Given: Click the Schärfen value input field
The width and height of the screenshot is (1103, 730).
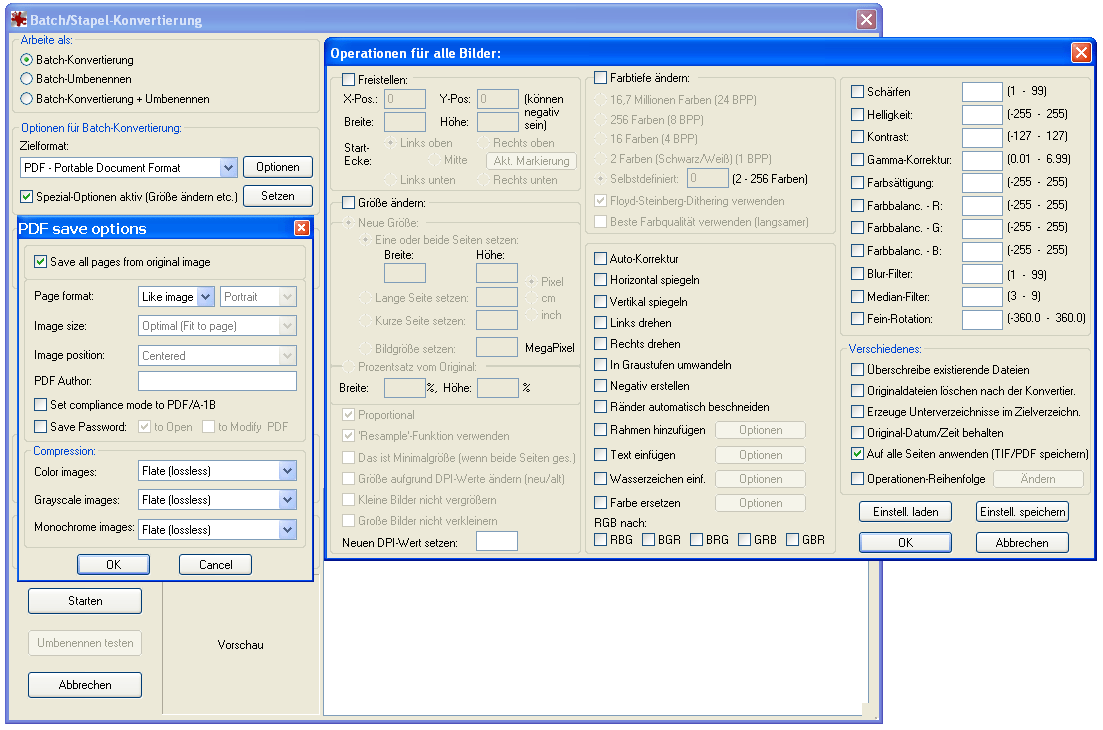Looking at the screenshot, I should pyautogui.click(x=982, y=92).
